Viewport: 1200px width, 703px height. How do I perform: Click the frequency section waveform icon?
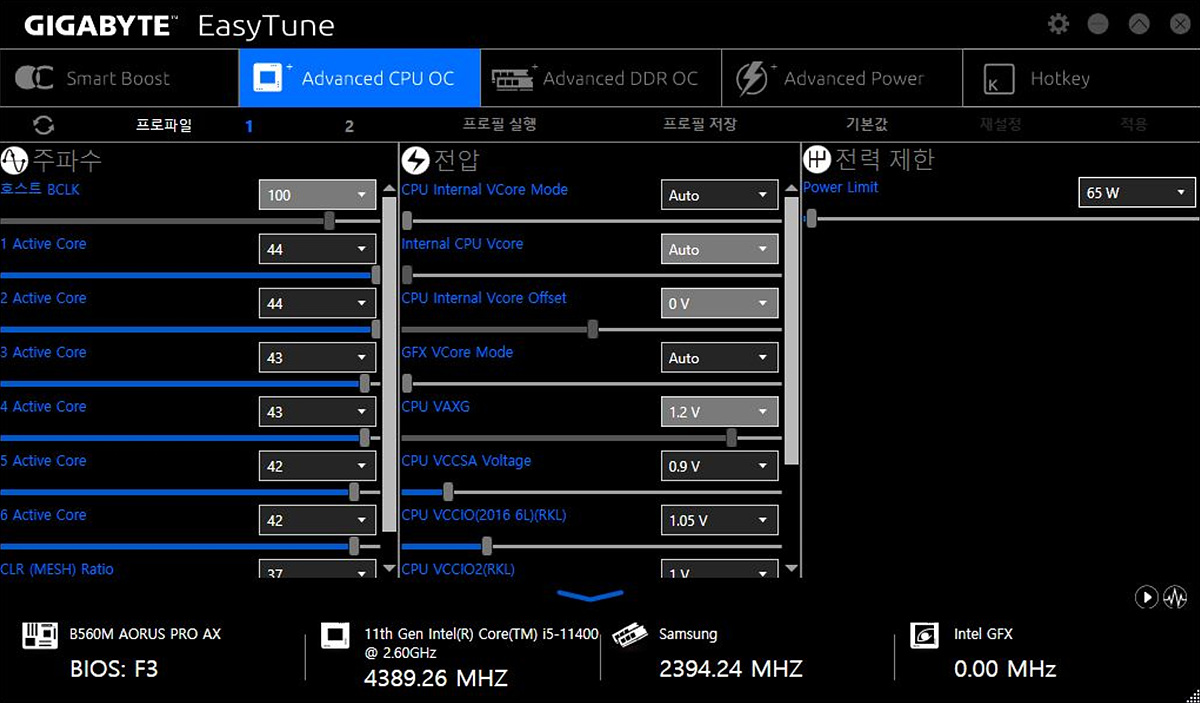click(x=14, y=160)
